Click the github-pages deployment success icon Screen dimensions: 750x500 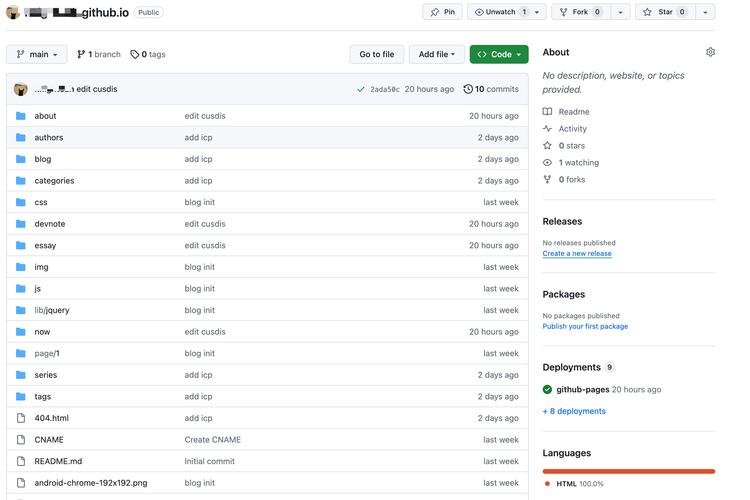coord(547,389)
